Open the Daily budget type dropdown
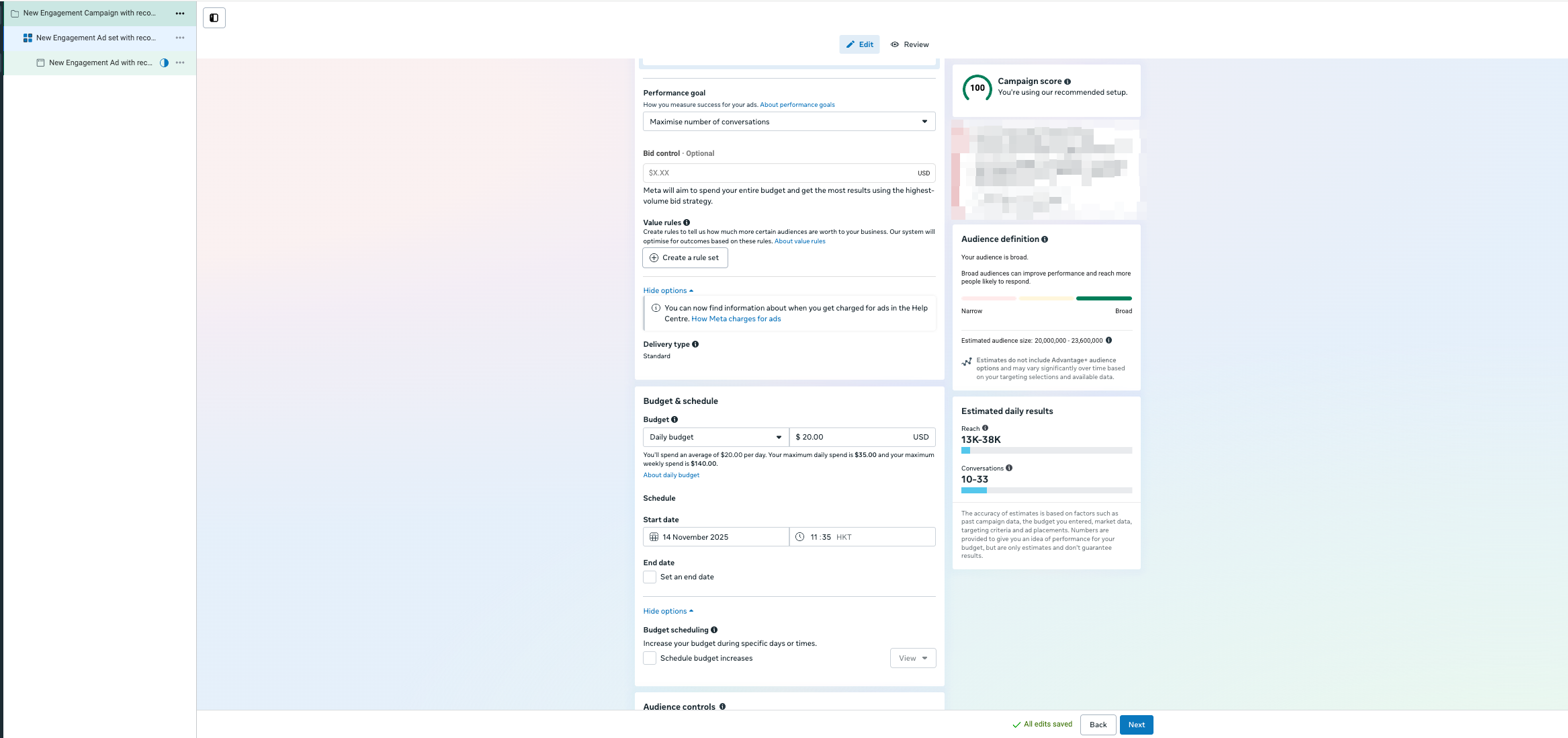 pos(715,437)
